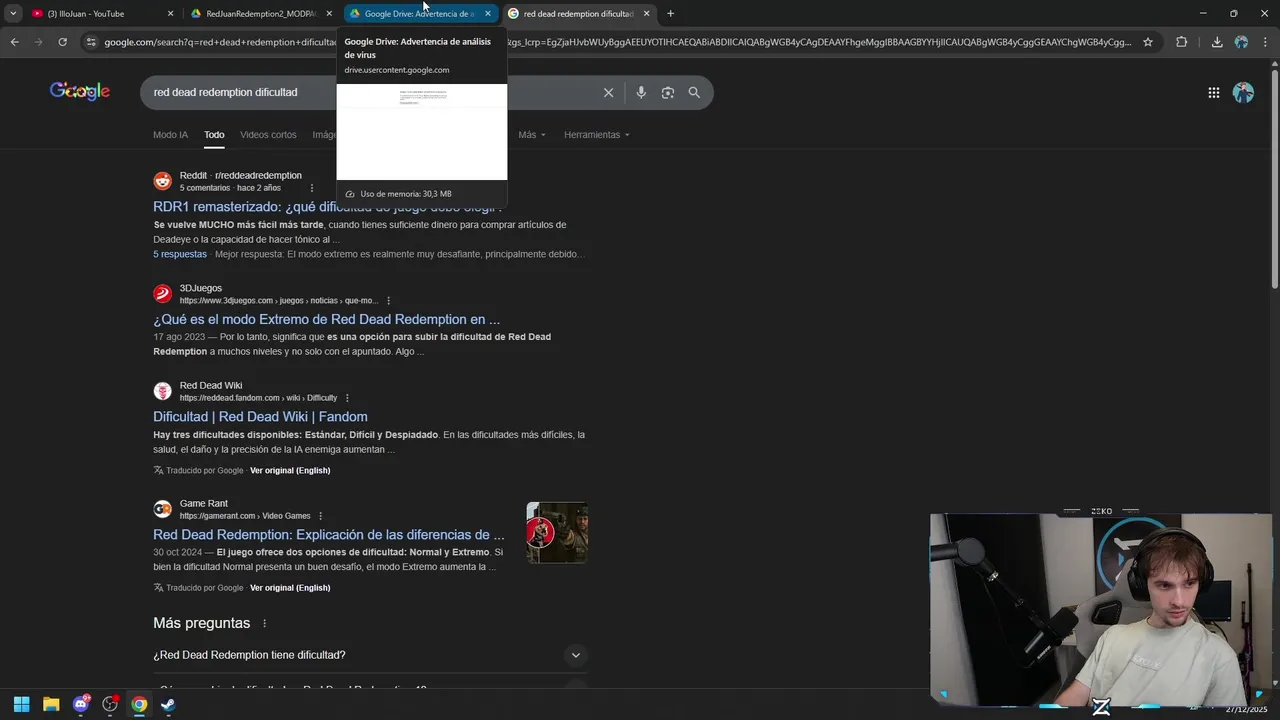Image resolution: width=1280 pixels, height=720 pixels.
Task: Click the magnifier search submit icon
Action: point(694,92)
